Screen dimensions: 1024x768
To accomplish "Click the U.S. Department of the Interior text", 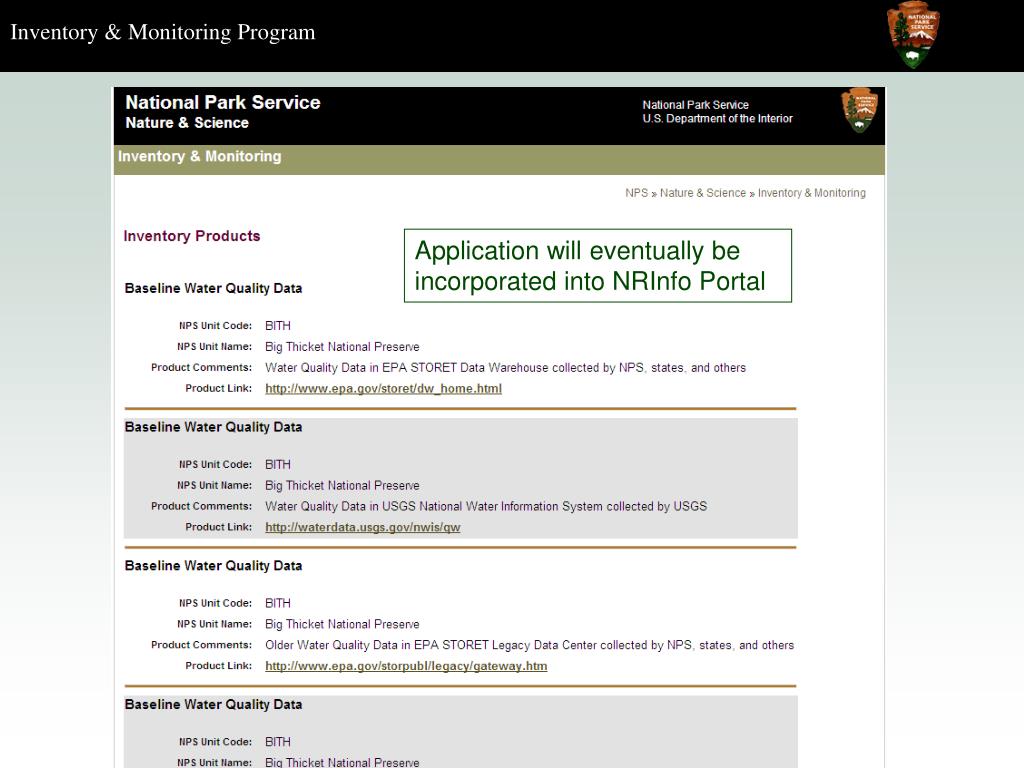I will [x=717, y=118].
